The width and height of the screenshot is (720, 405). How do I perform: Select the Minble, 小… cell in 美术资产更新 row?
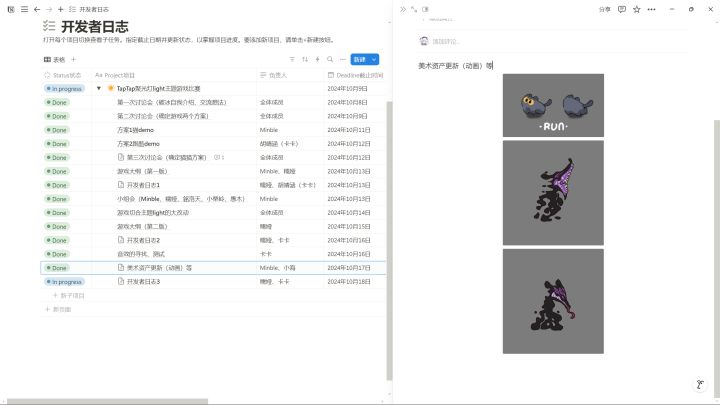290,268
